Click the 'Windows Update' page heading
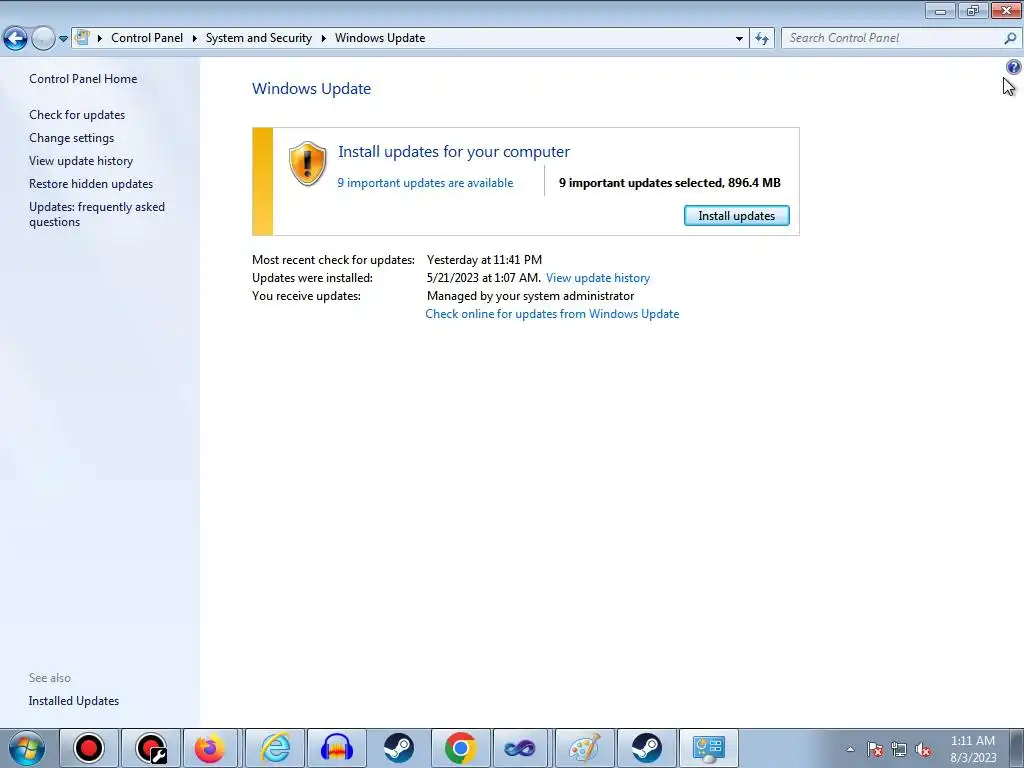Screen dimensions: 1024x768 click(x=312, y=89)
